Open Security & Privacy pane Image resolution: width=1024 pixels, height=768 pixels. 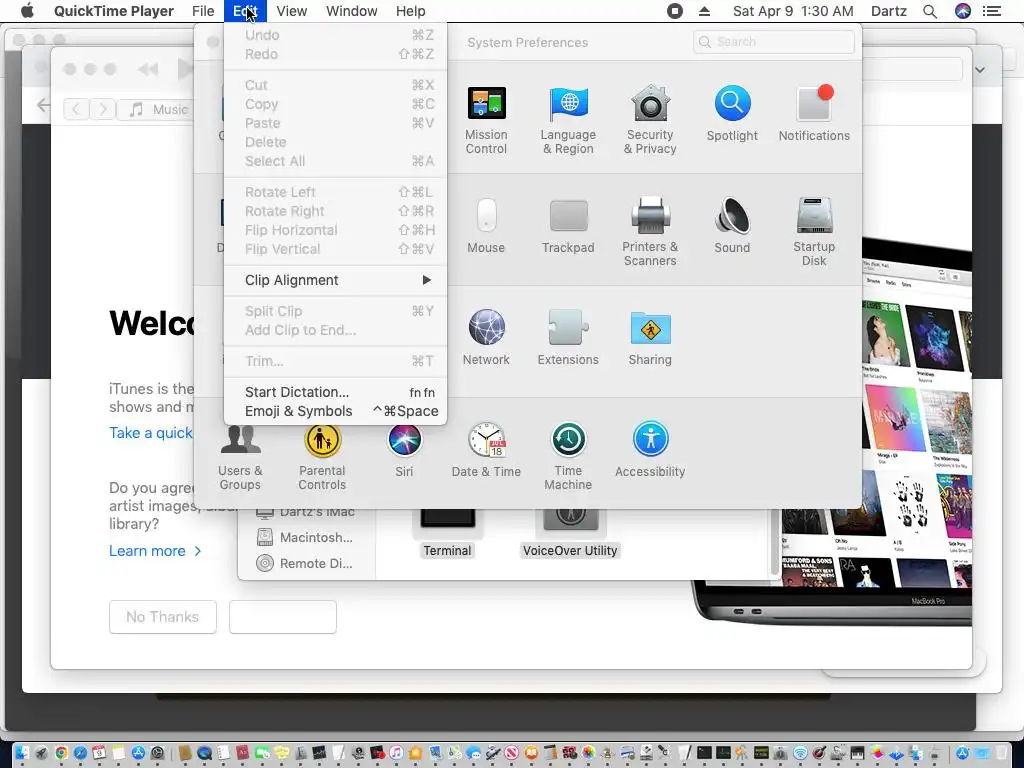point(650,120)
